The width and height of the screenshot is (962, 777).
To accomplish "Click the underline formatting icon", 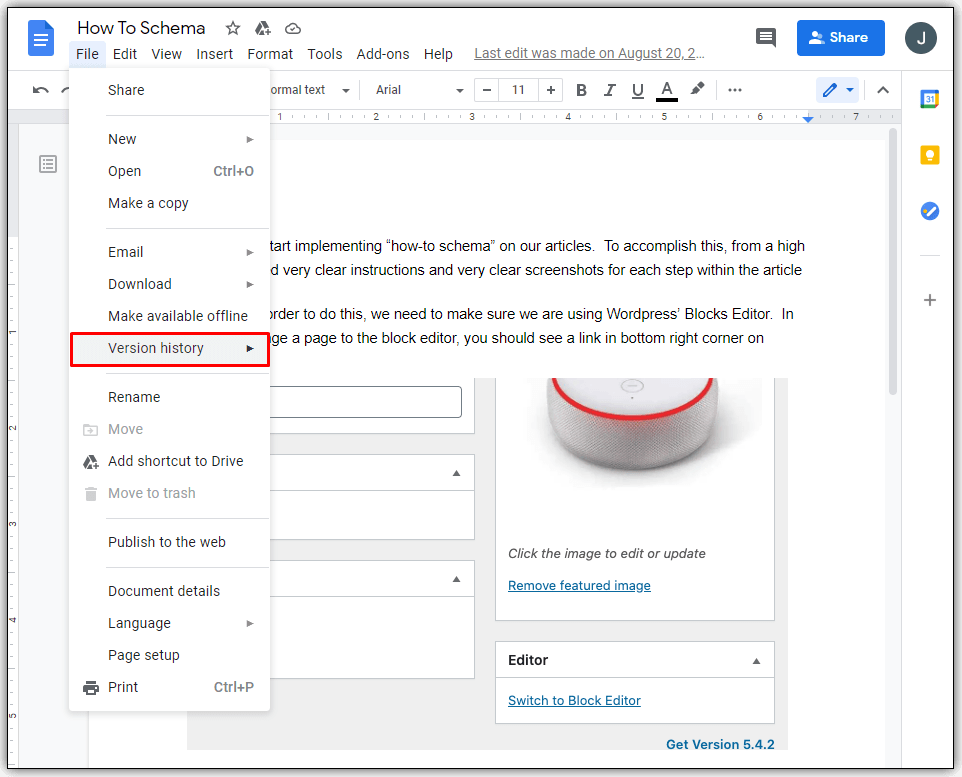I will pyautogui.click(x=637, y=90).
